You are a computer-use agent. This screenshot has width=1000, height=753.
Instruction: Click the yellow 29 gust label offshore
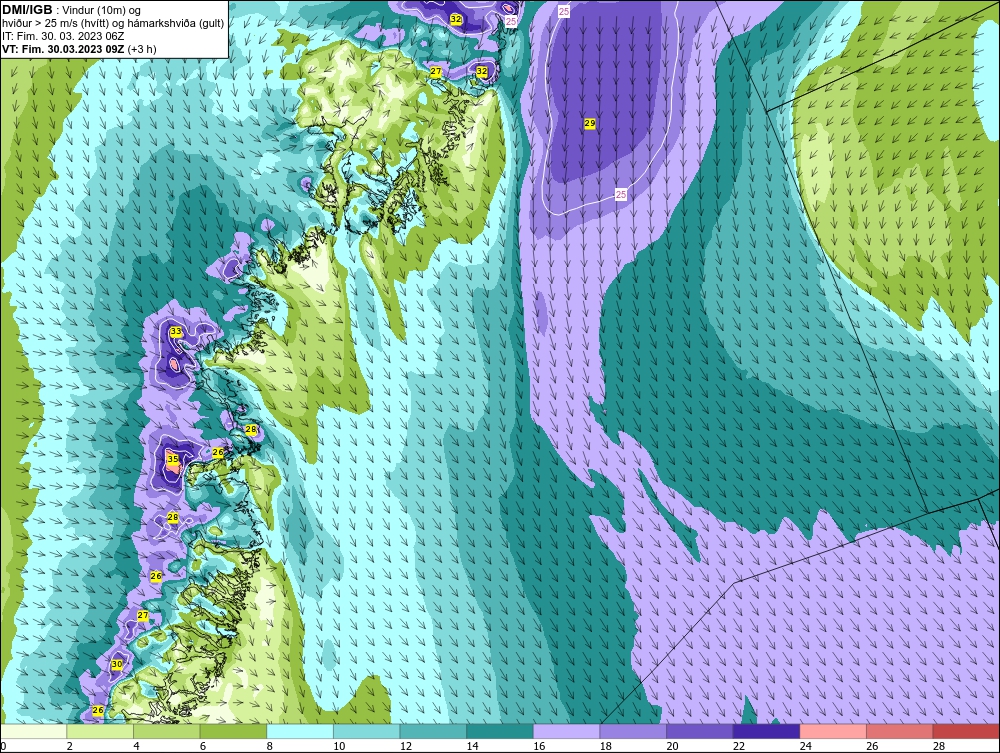(590, 123)
